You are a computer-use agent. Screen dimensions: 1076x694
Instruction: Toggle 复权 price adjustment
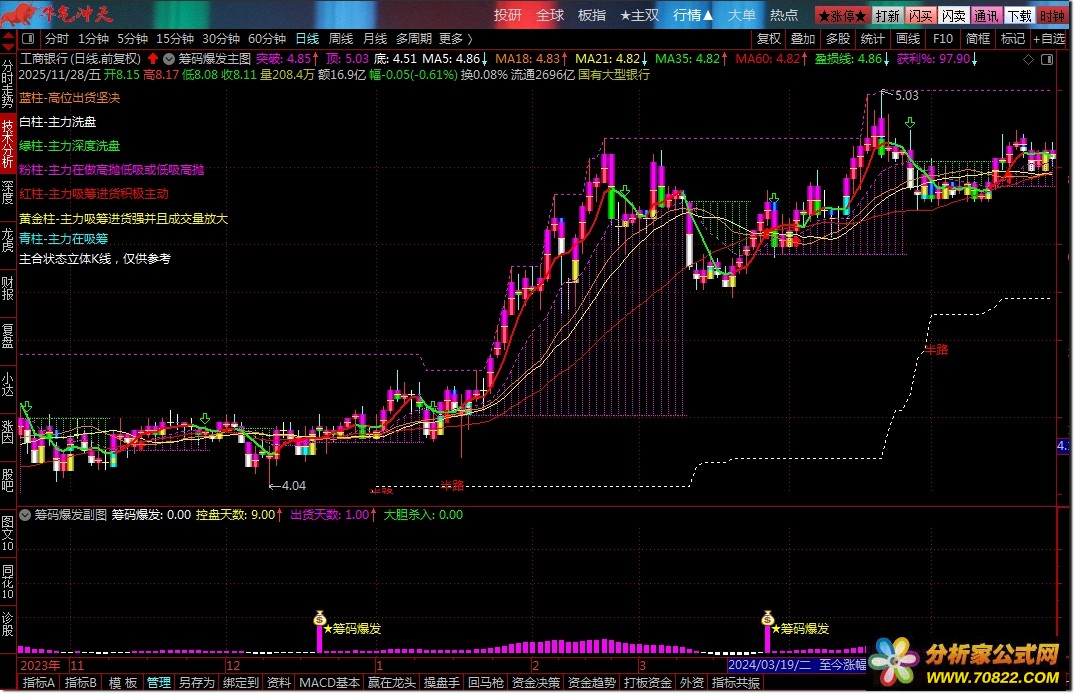pos(769,38)
